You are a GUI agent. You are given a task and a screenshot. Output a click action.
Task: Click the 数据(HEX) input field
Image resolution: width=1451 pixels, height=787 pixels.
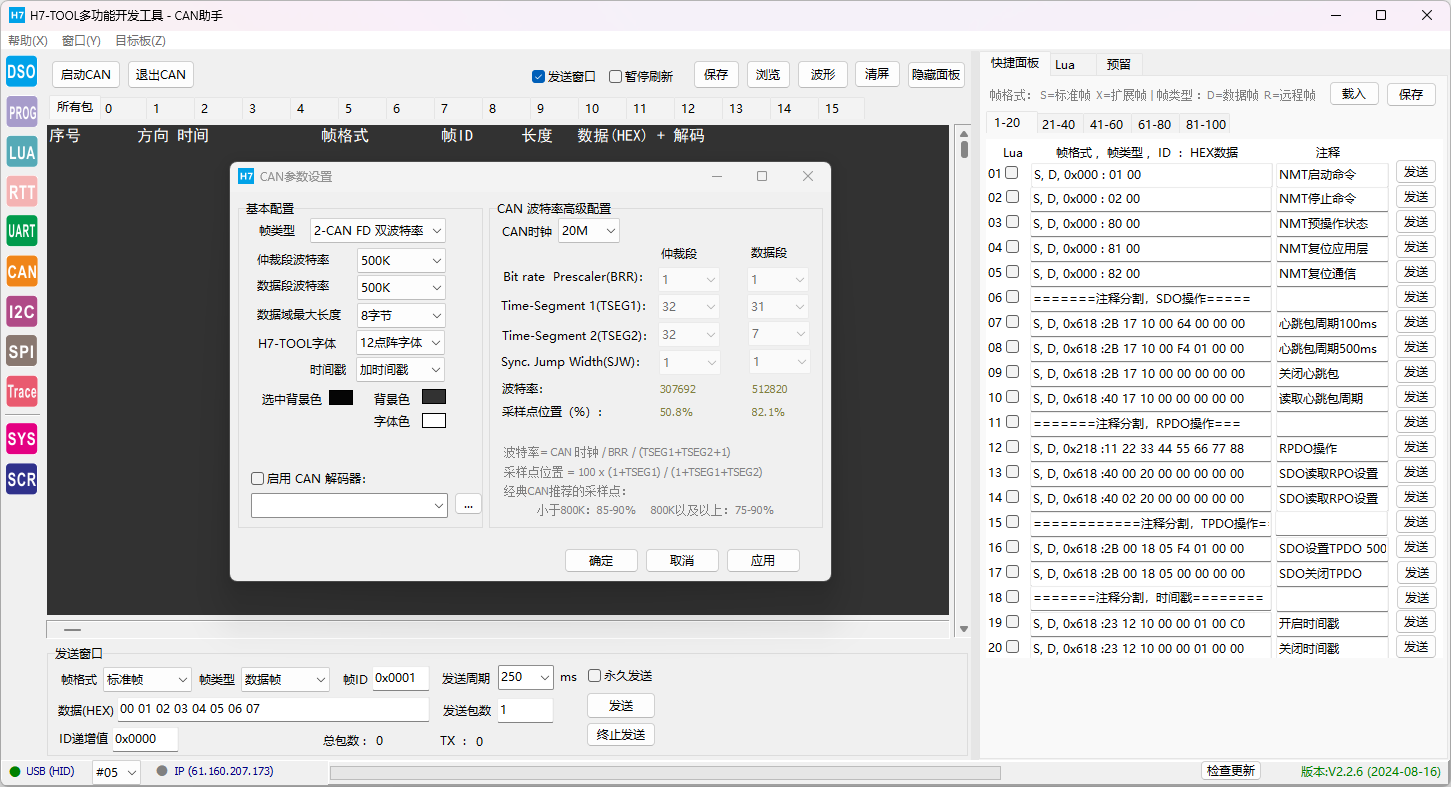tap(273, 710)
